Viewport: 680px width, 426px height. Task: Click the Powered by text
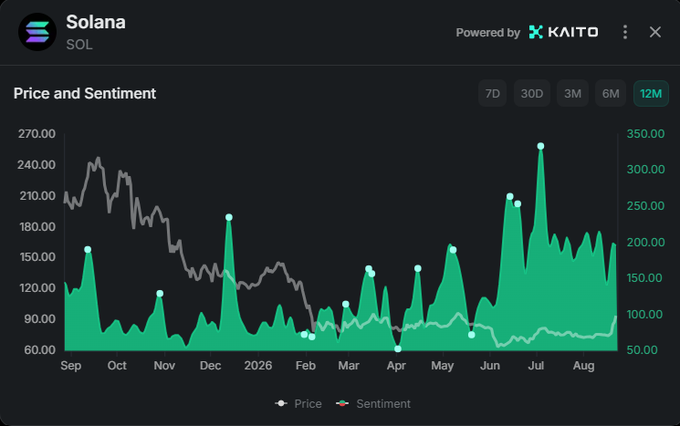click(x=488, y=33)
